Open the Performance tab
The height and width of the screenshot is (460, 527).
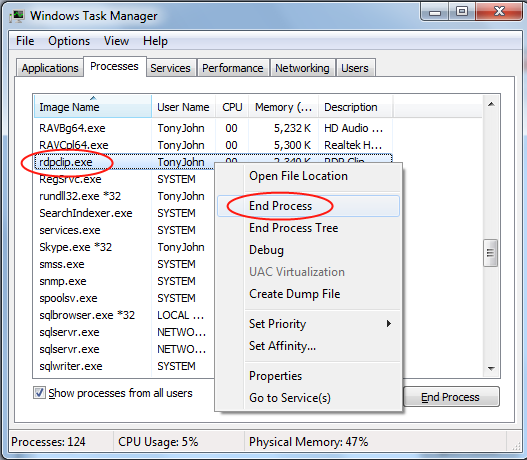point(233,68)
